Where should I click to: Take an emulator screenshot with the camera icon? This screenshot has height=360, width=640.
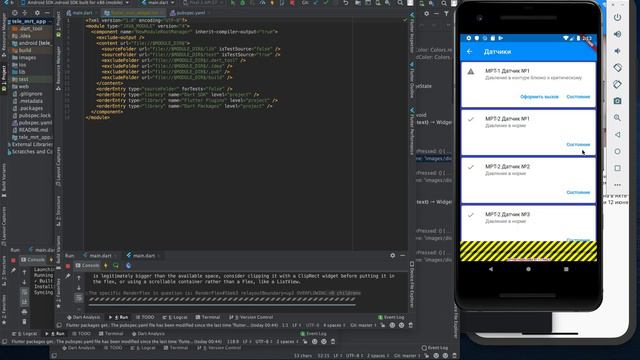[x=617, y=101]
